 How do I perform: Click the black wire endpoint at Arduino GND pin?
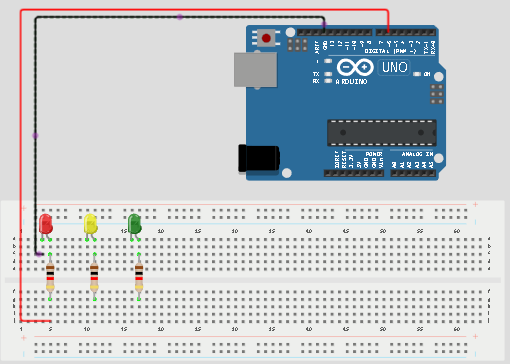(324, 24)
